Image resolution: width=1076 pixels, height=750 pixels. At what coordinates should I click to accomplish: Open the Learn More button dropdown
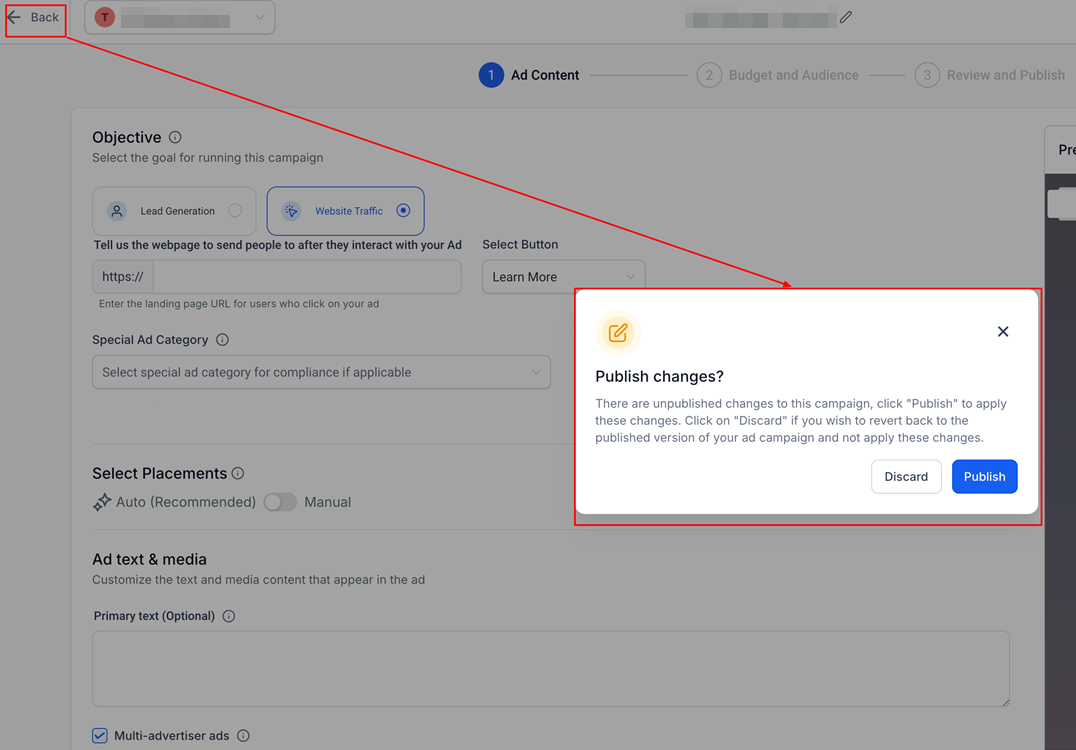563,277
